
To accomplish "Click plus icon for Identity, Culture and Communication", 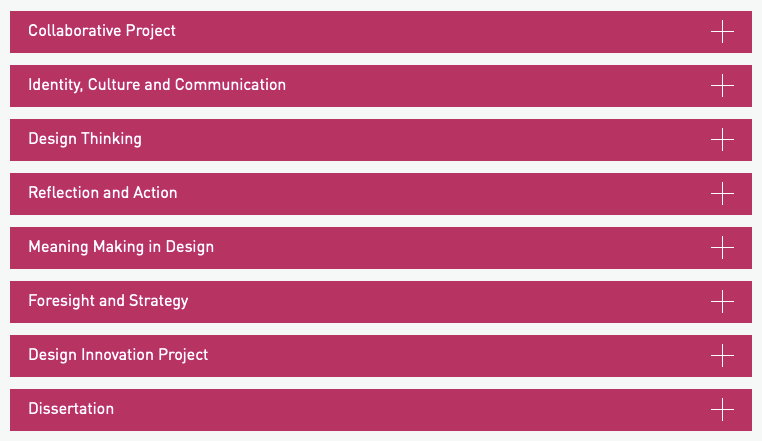I will 721,86.
